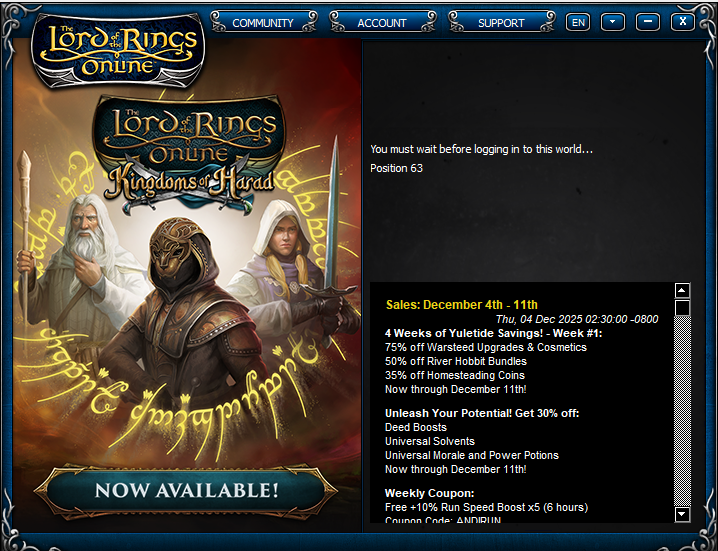This screenshot has width=718, height=551.
Task: Minimize the launcher window
Action: tap(647, 22)
